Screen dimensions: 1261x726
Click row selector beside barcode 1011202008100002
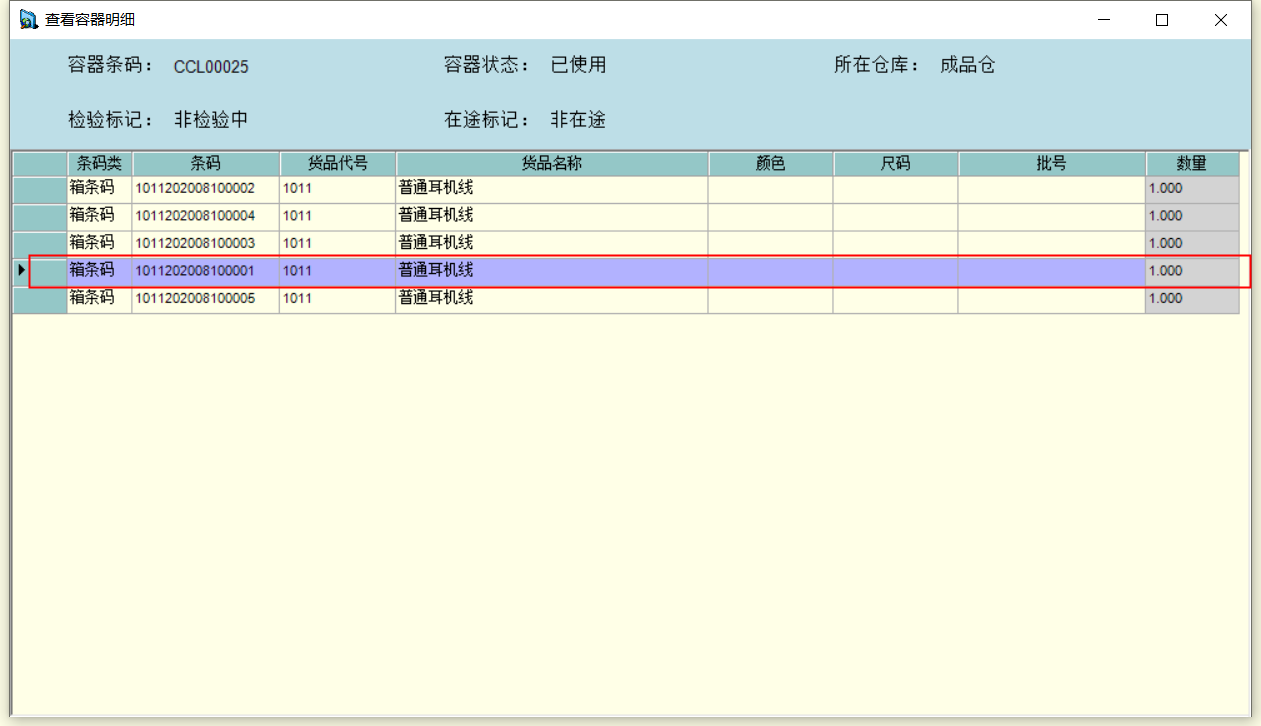pyautogui.click(x=39, y=188)
